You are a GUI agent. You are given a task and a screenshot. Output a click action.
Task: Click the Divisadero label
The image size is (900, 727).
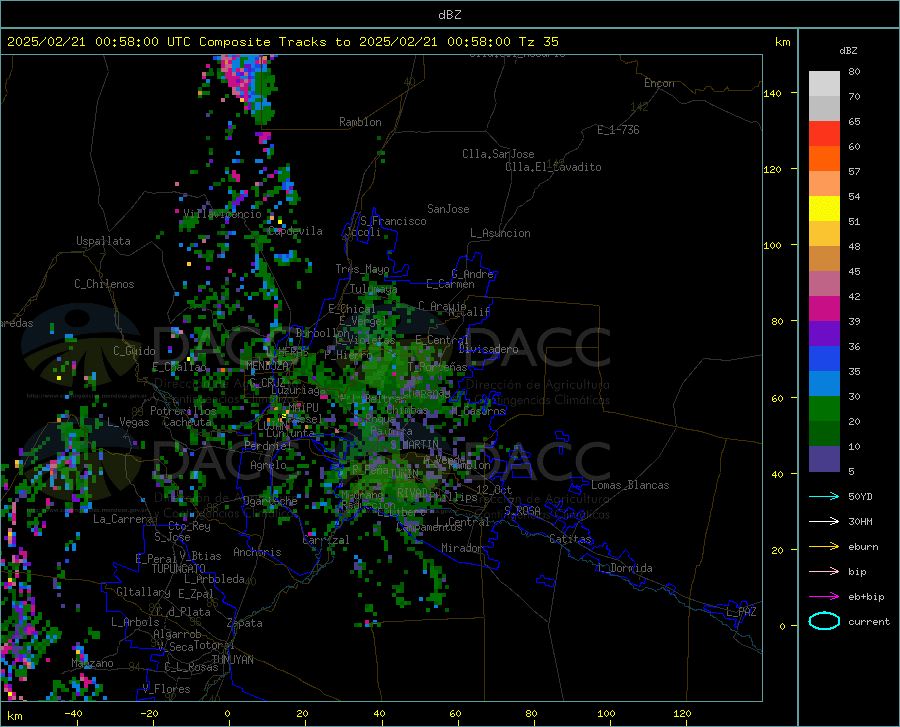(488, 349)
